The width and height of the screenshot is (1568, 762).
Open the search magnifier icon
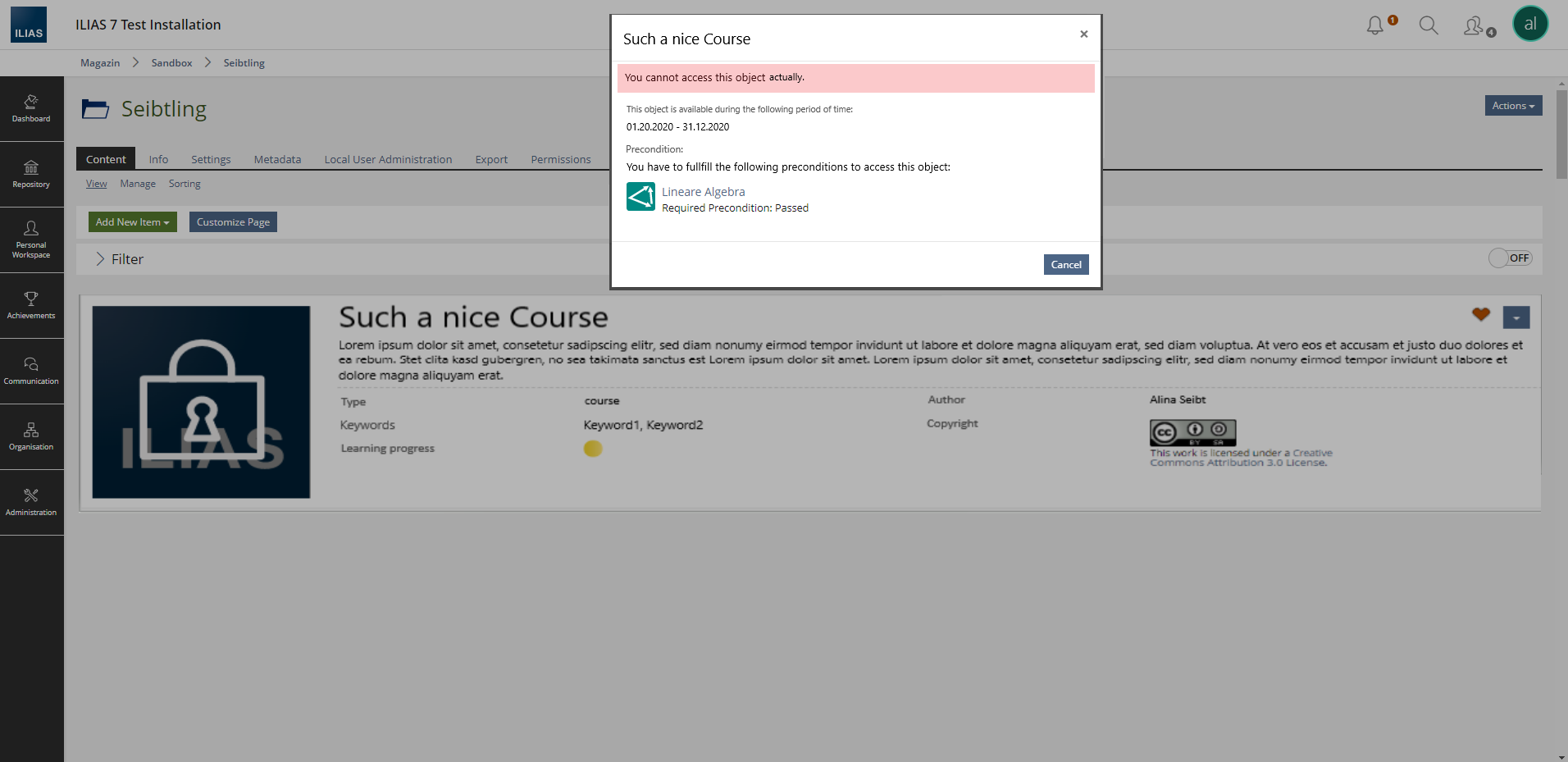click(x=1429, y=26)
